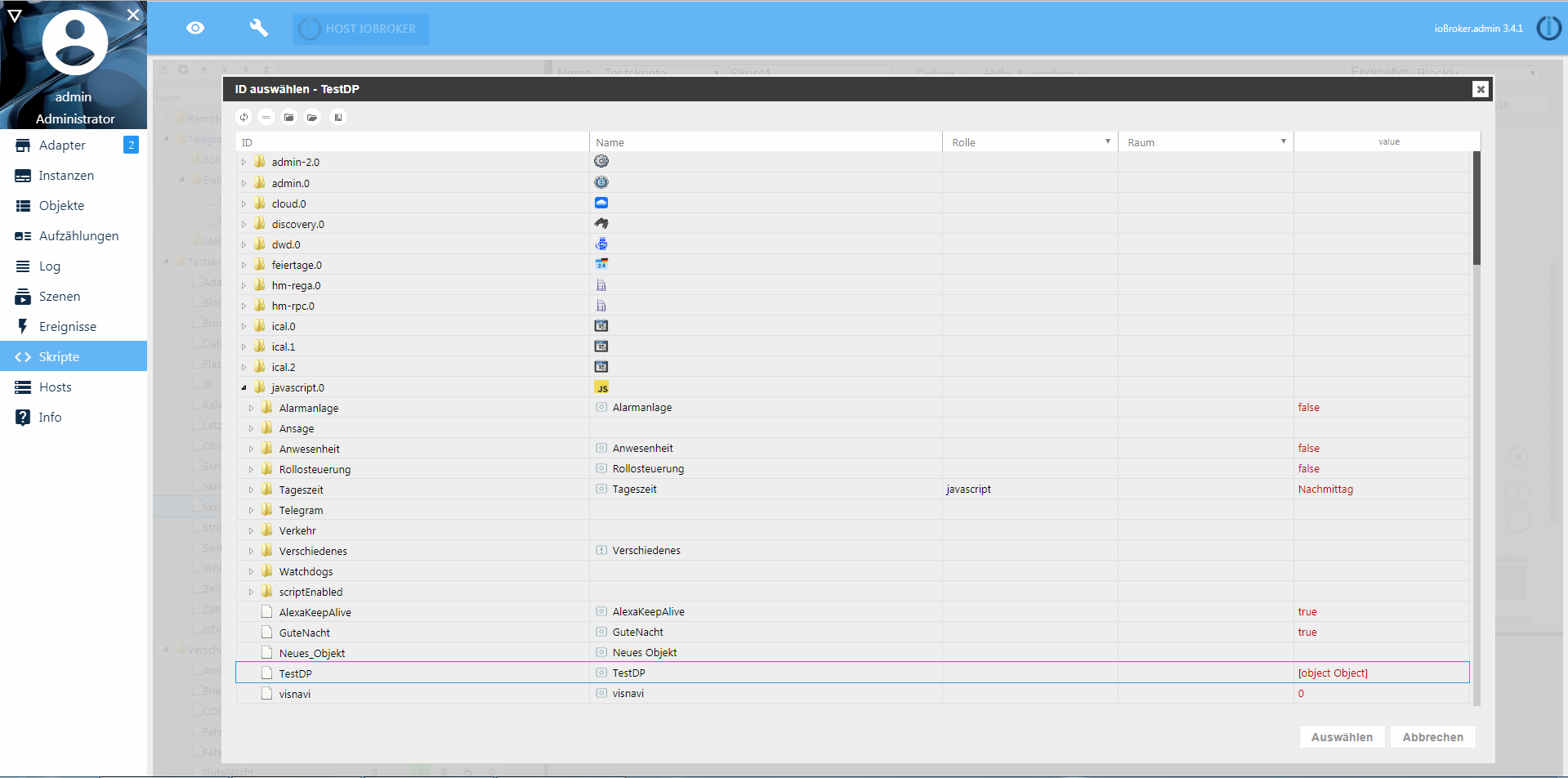Expand all folders with the open folder icon

(x=312, y=117)
